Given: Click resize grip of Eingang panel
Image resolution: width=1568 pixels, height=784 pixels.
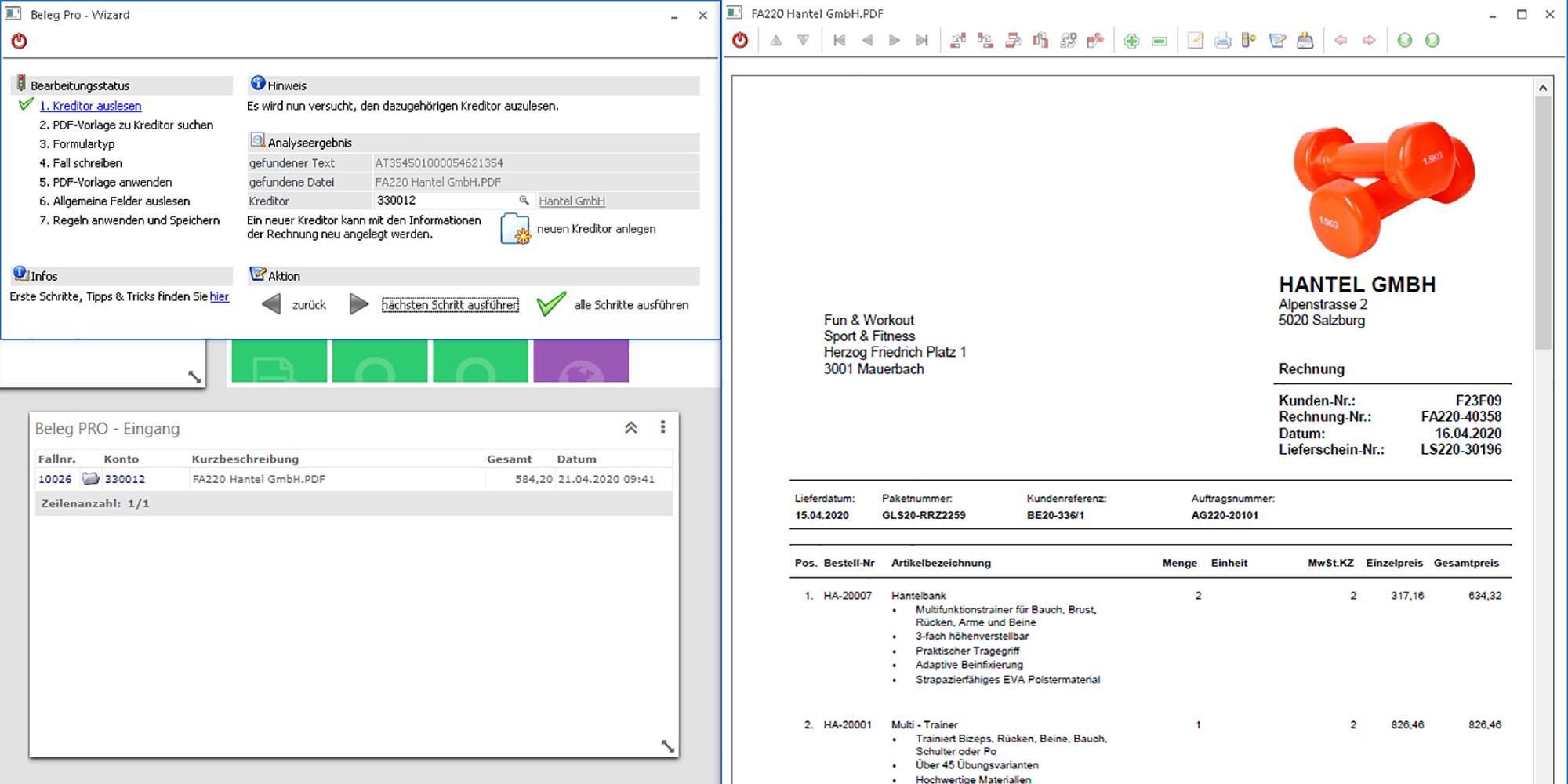Looking at the screenshot, I should click(667, 746).
